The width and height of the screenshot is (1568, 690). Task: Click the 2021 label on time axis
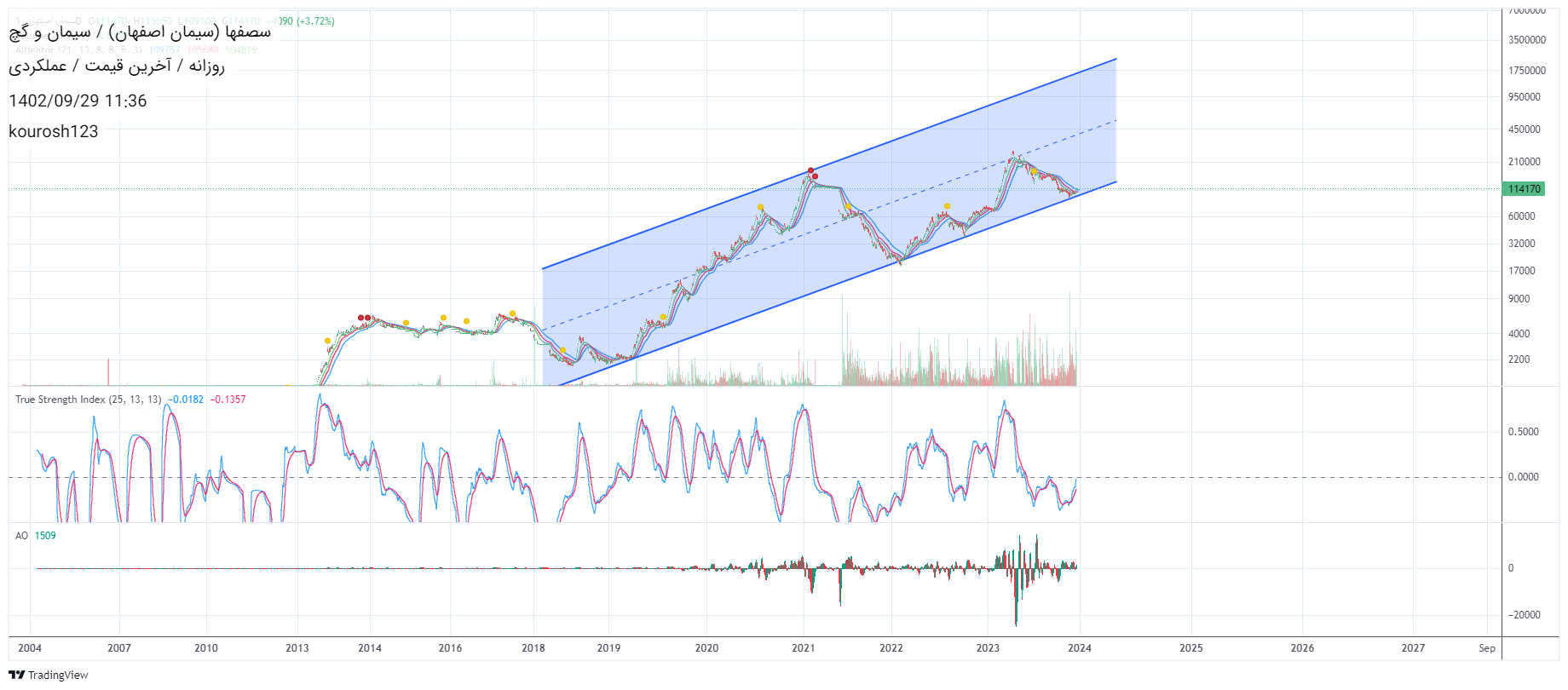[803, 648]
